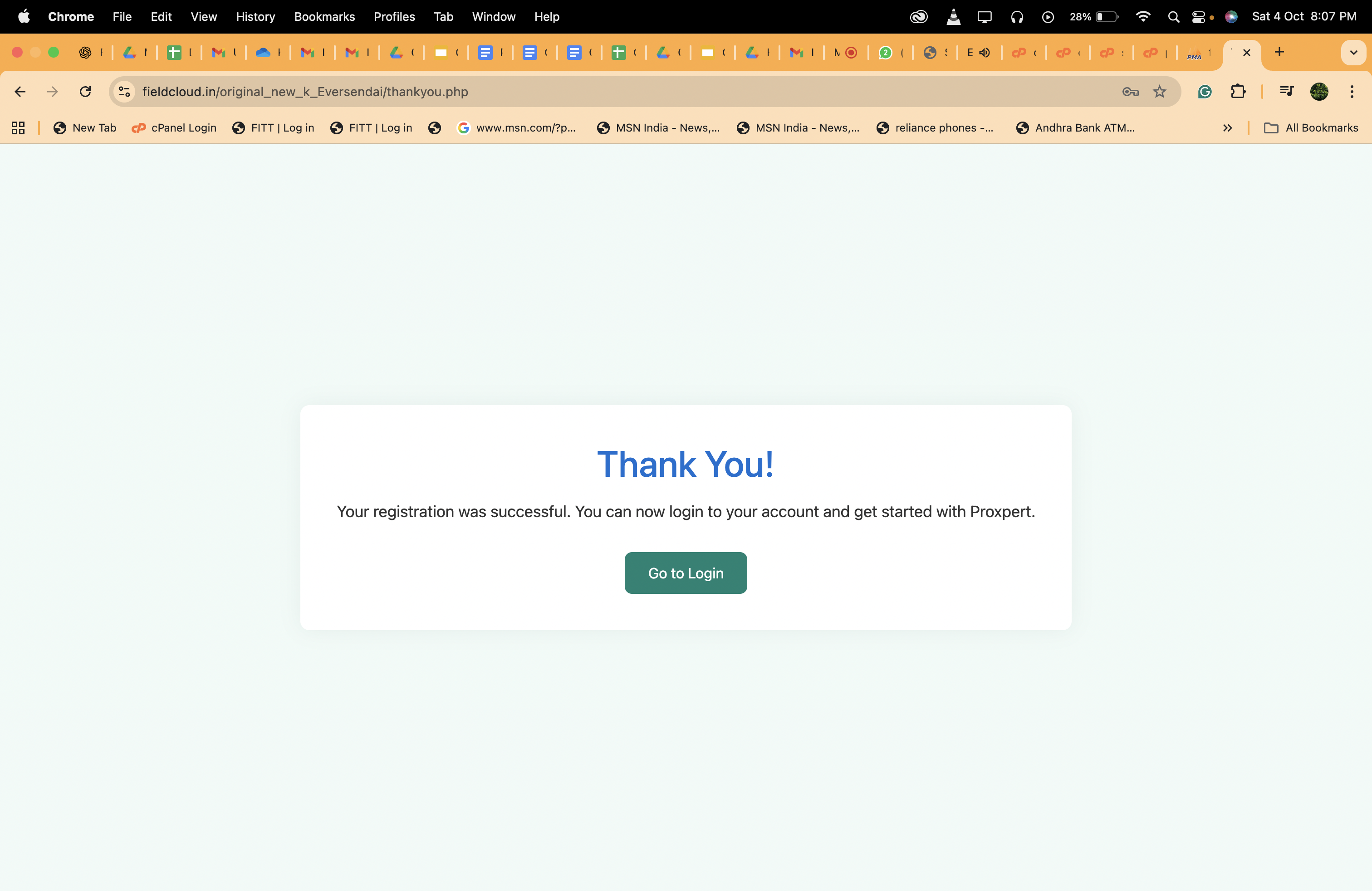Open a new tab with plus button
The image size is (1372, 891).
pos(1279,53)
